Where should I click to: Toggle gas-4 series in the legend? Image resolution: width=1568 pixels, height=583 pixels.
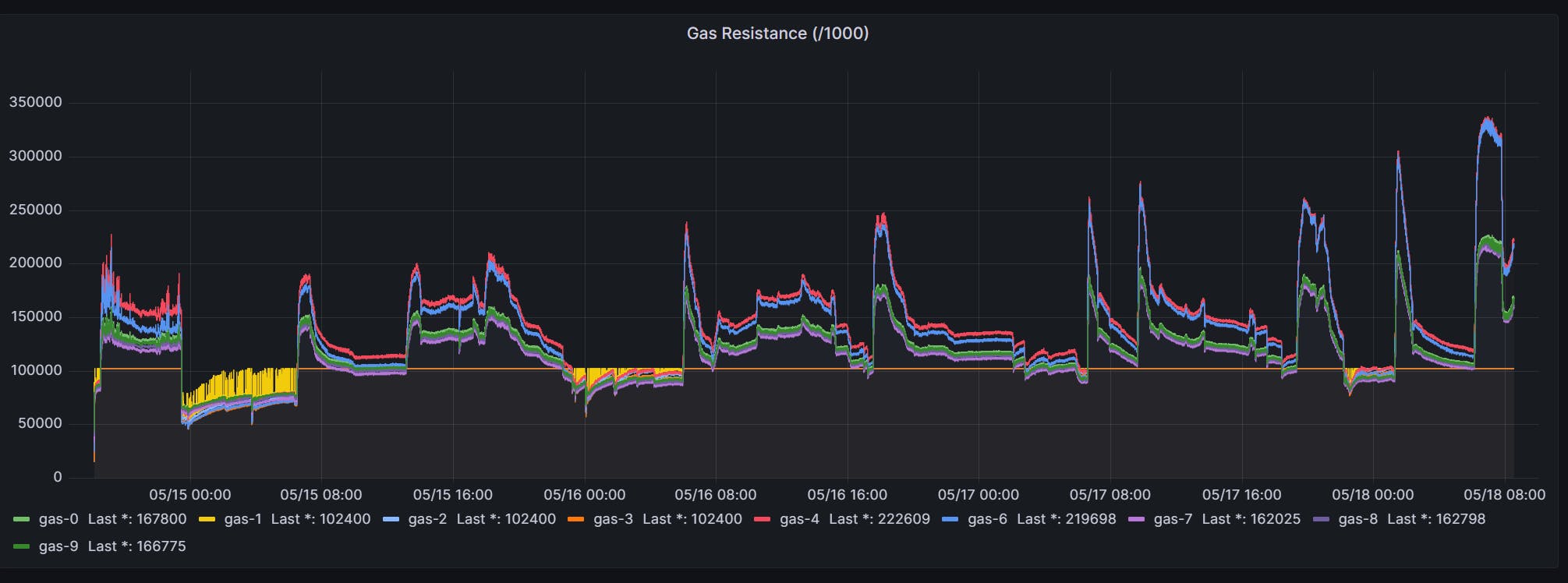(799, 519)
